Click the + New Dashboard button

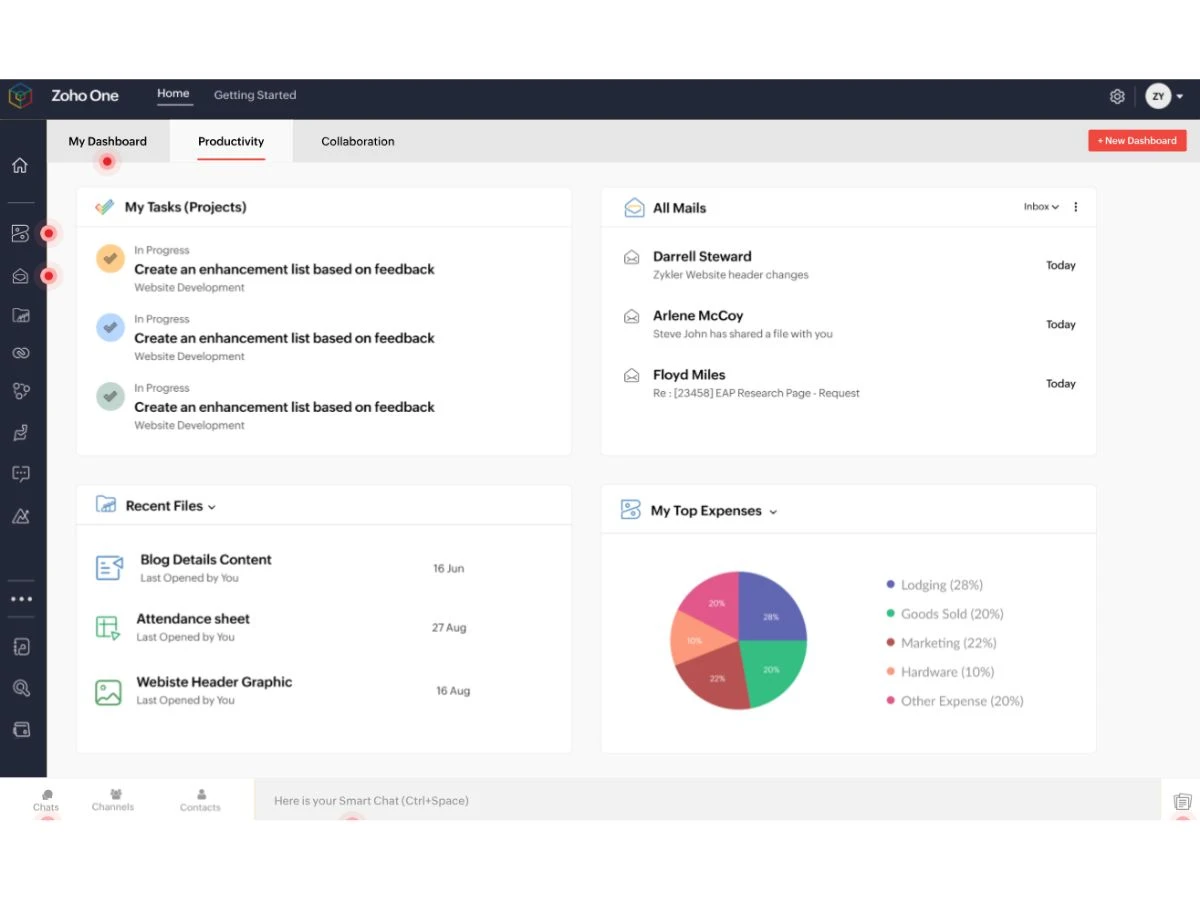pyautogui.click(x=1137, y=141)
